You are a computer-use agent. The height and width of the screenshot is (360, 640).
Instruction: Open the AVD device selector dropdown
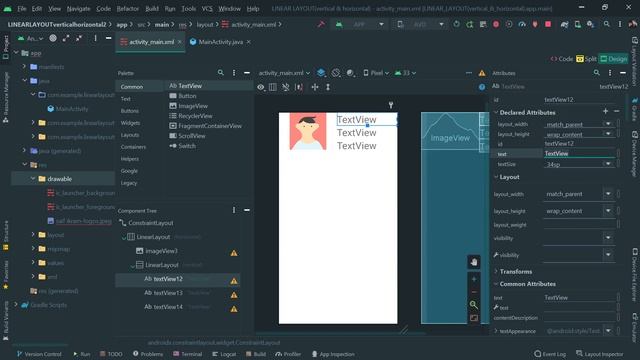tap(420, 24)
